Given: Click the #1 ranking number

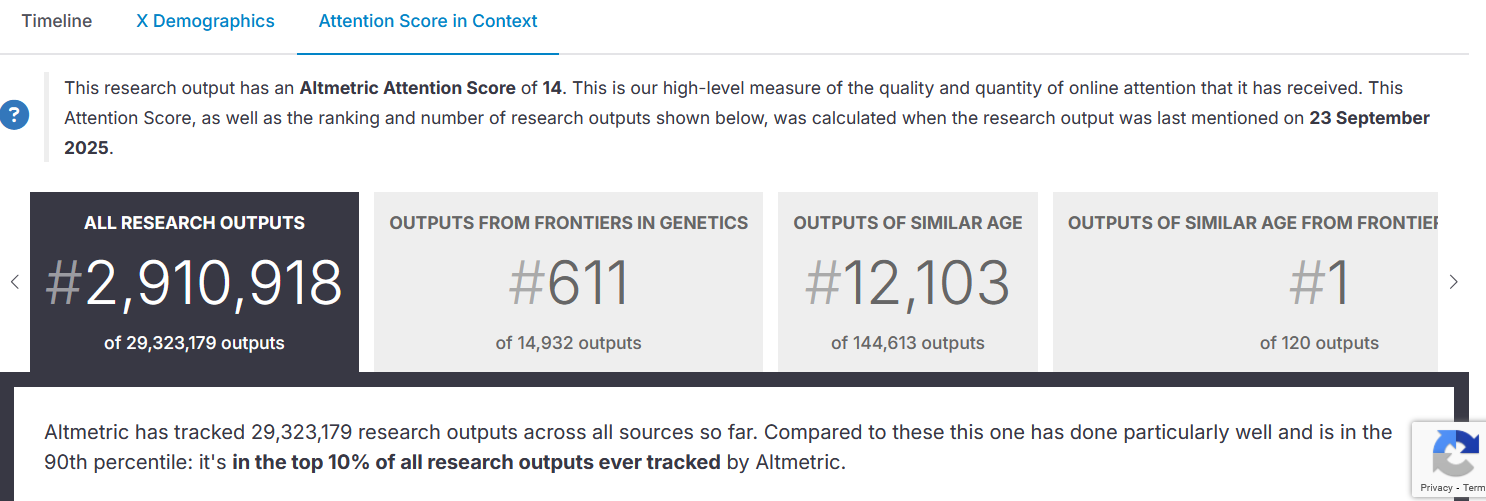Looking at the screenshot, I should tap(1319, 283).
